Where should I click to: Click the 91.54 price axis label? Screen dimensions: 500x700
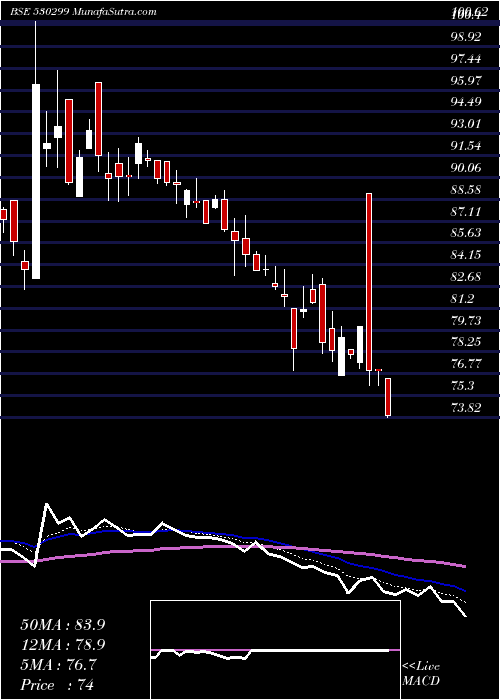coord(466,146)
